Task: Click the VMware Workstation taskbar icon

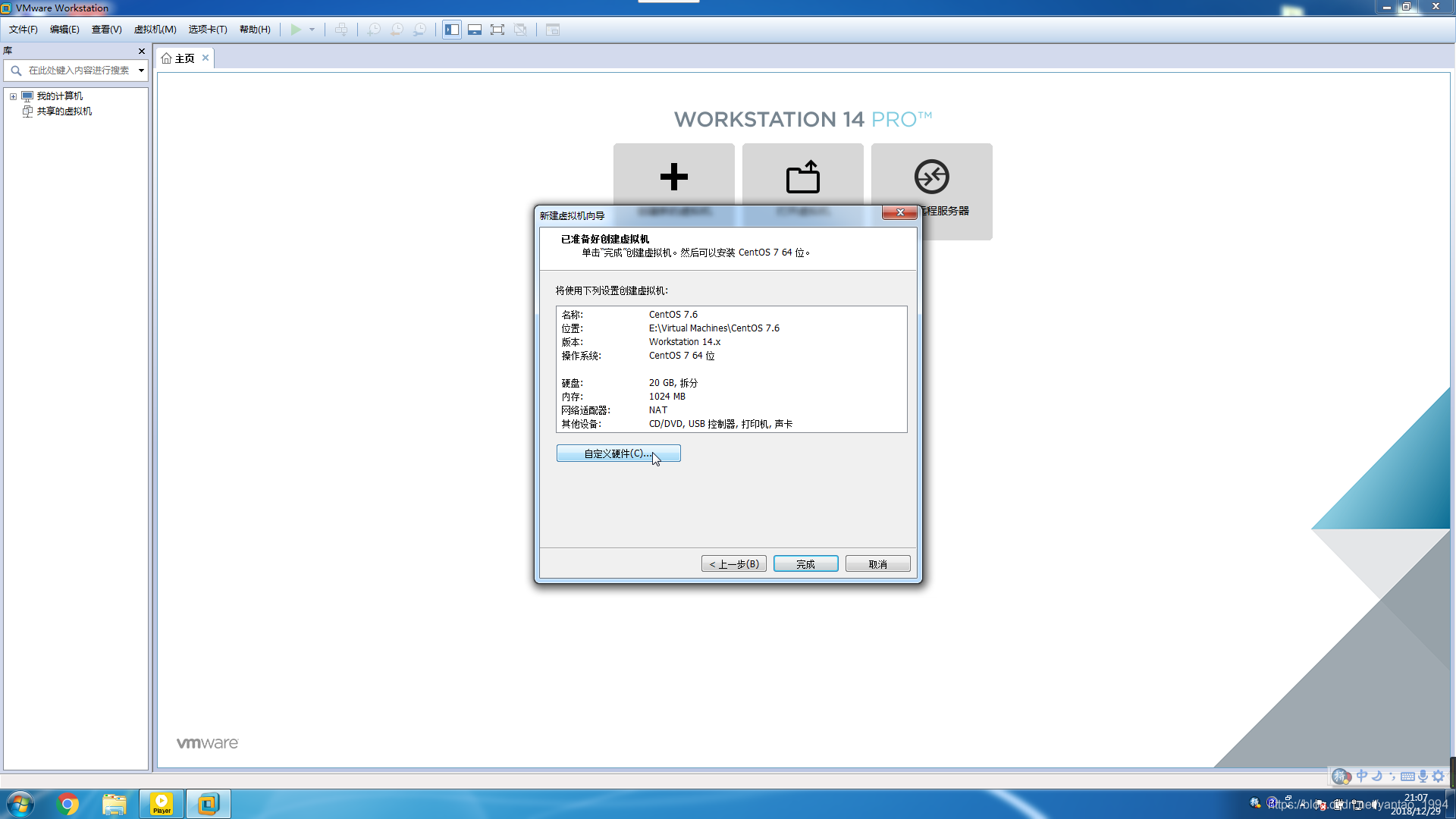Action: click(209, 804)
